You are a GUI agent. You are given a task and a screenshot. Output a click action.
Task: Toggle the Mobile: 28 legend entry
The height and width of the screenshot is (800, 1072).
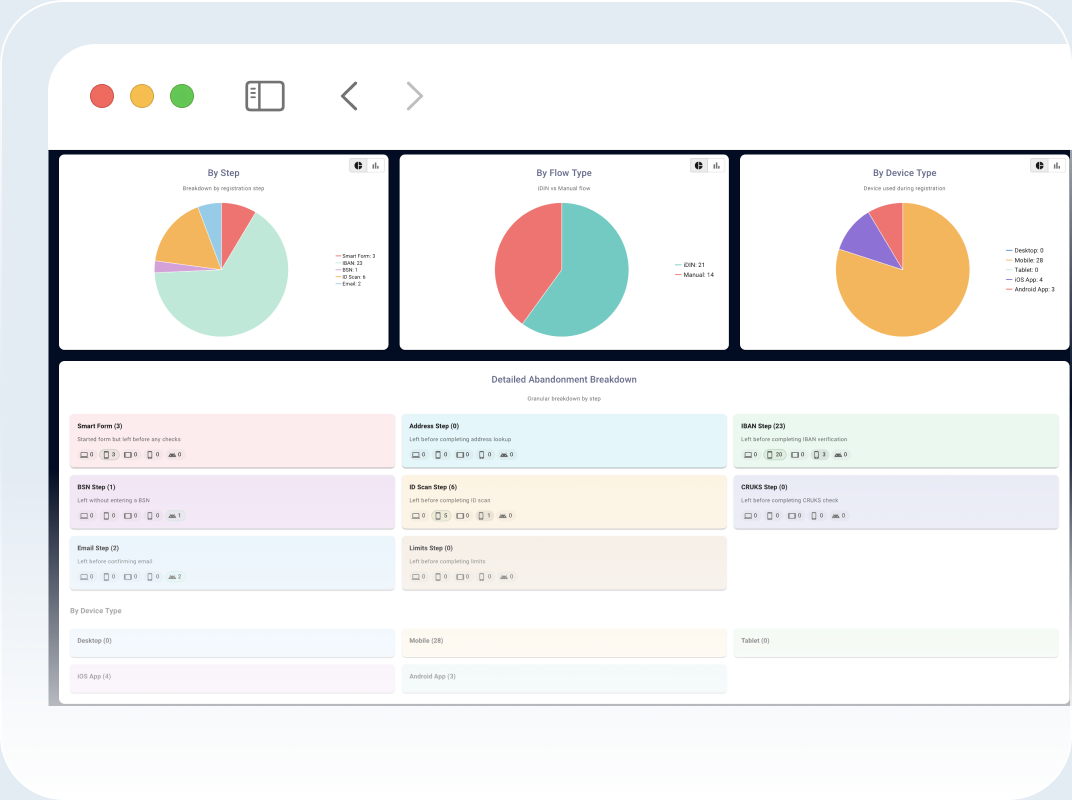[x=1024, y=261]
